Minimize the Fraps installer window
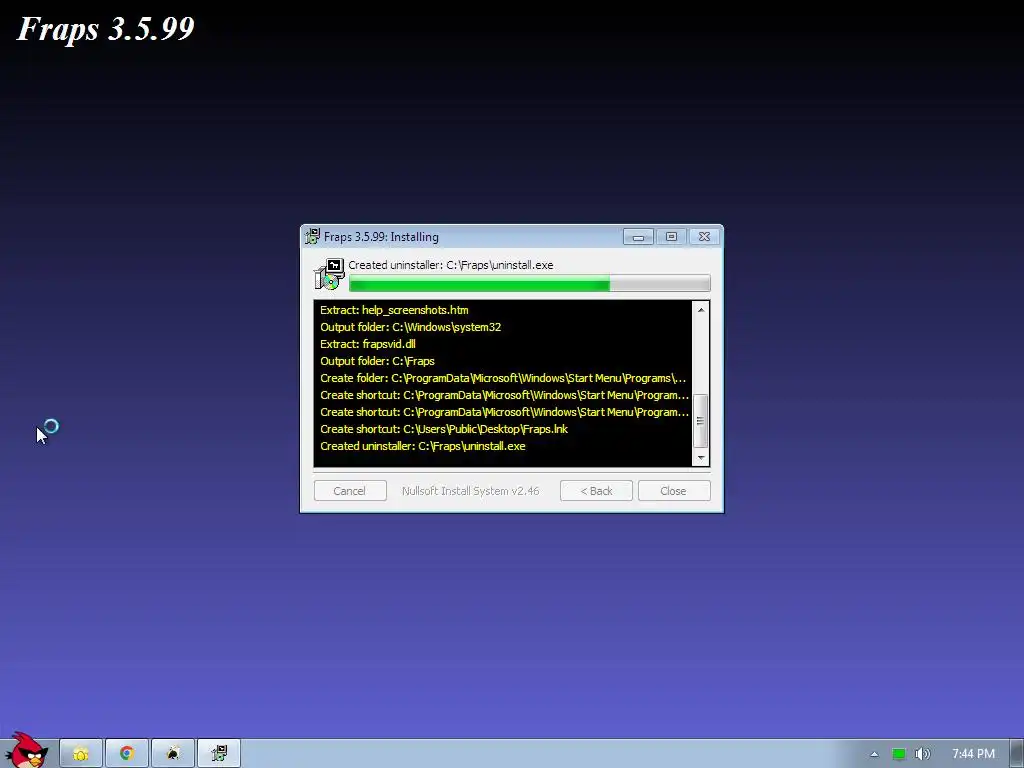The height and width of the screenshot is (768, 1024). click(x=638, y=236)
